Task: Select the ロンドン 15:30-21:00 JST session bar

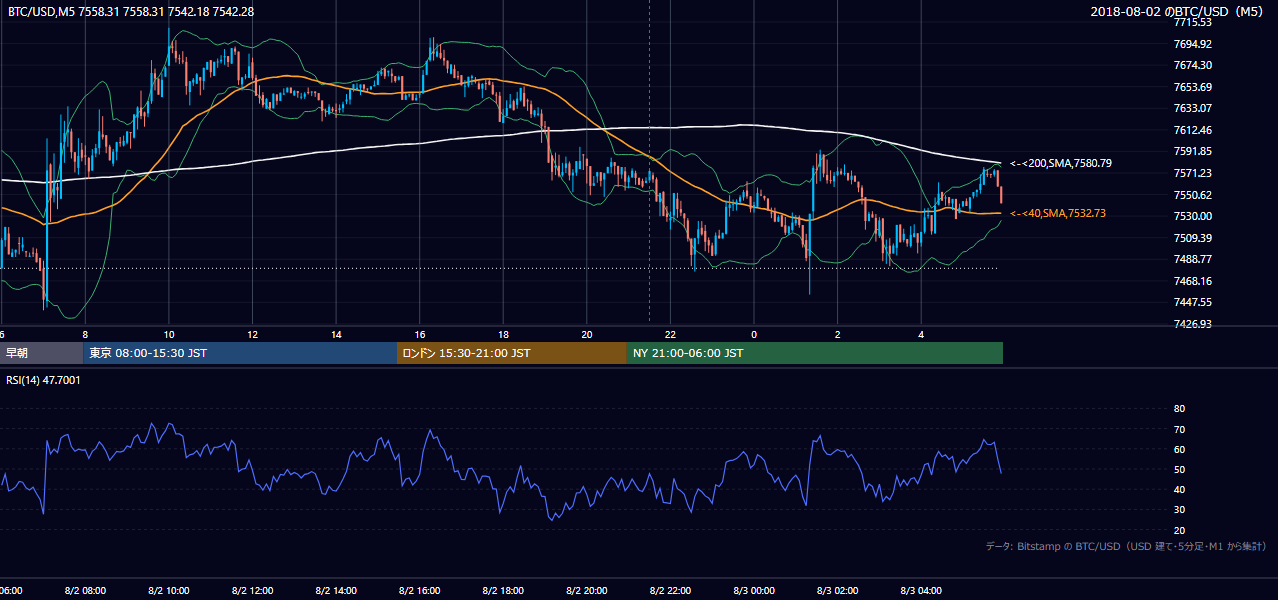Action: tap(512, 353)
